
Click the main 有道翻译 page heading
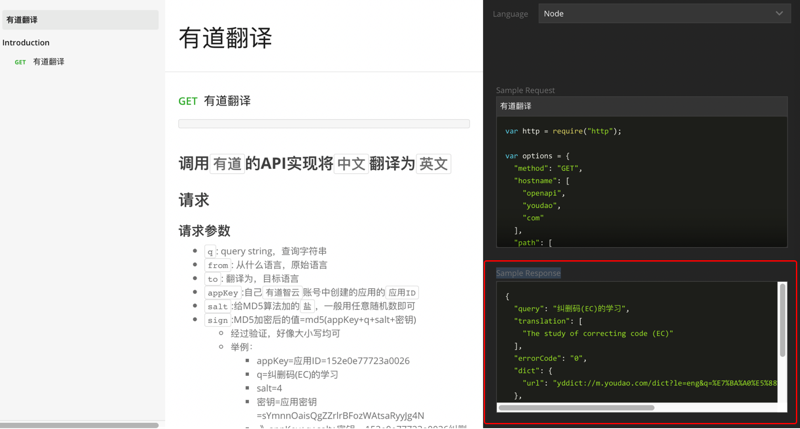[226, 38]
